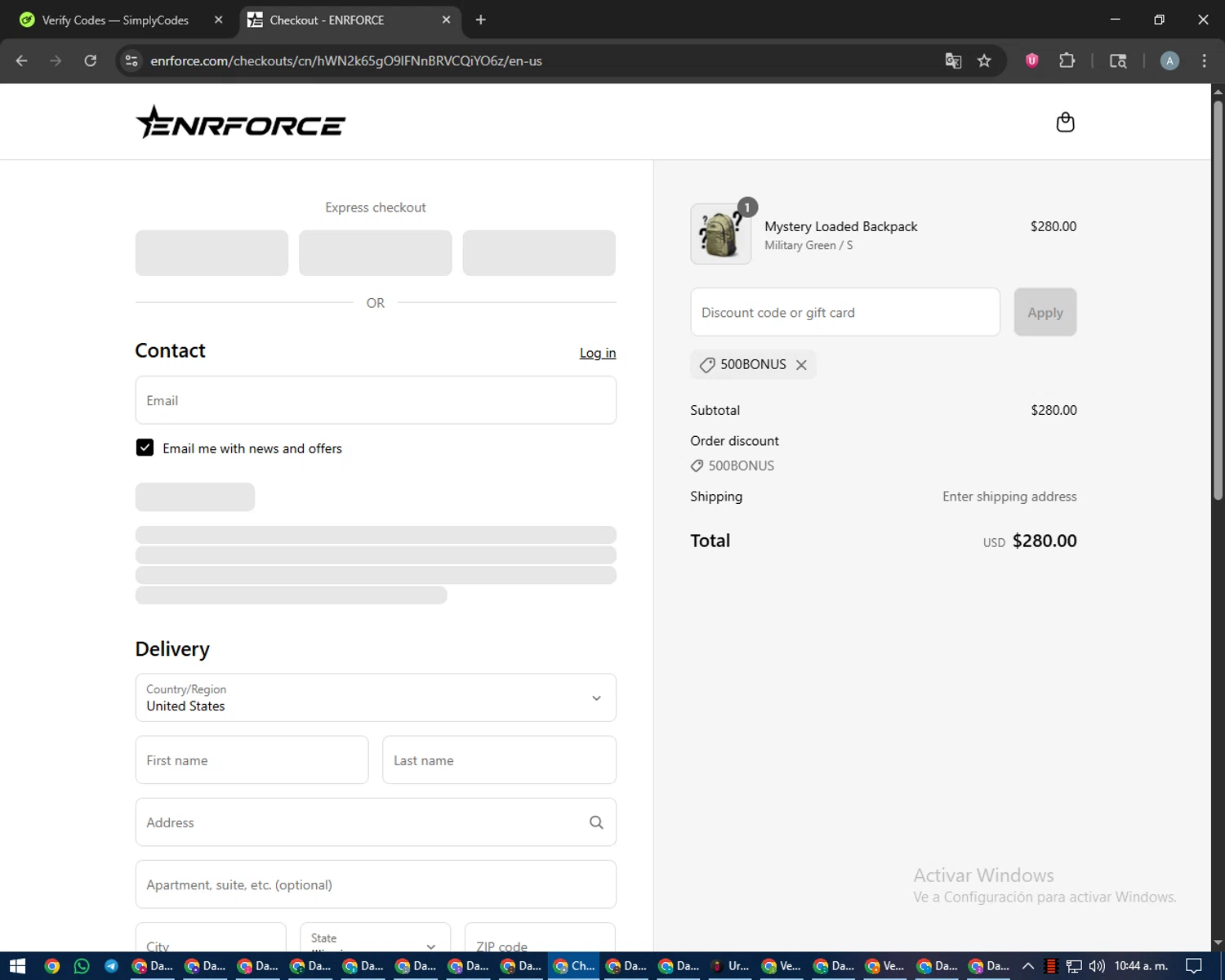
Task: Focus the ZIP code field
Action: tap(540, 938)
